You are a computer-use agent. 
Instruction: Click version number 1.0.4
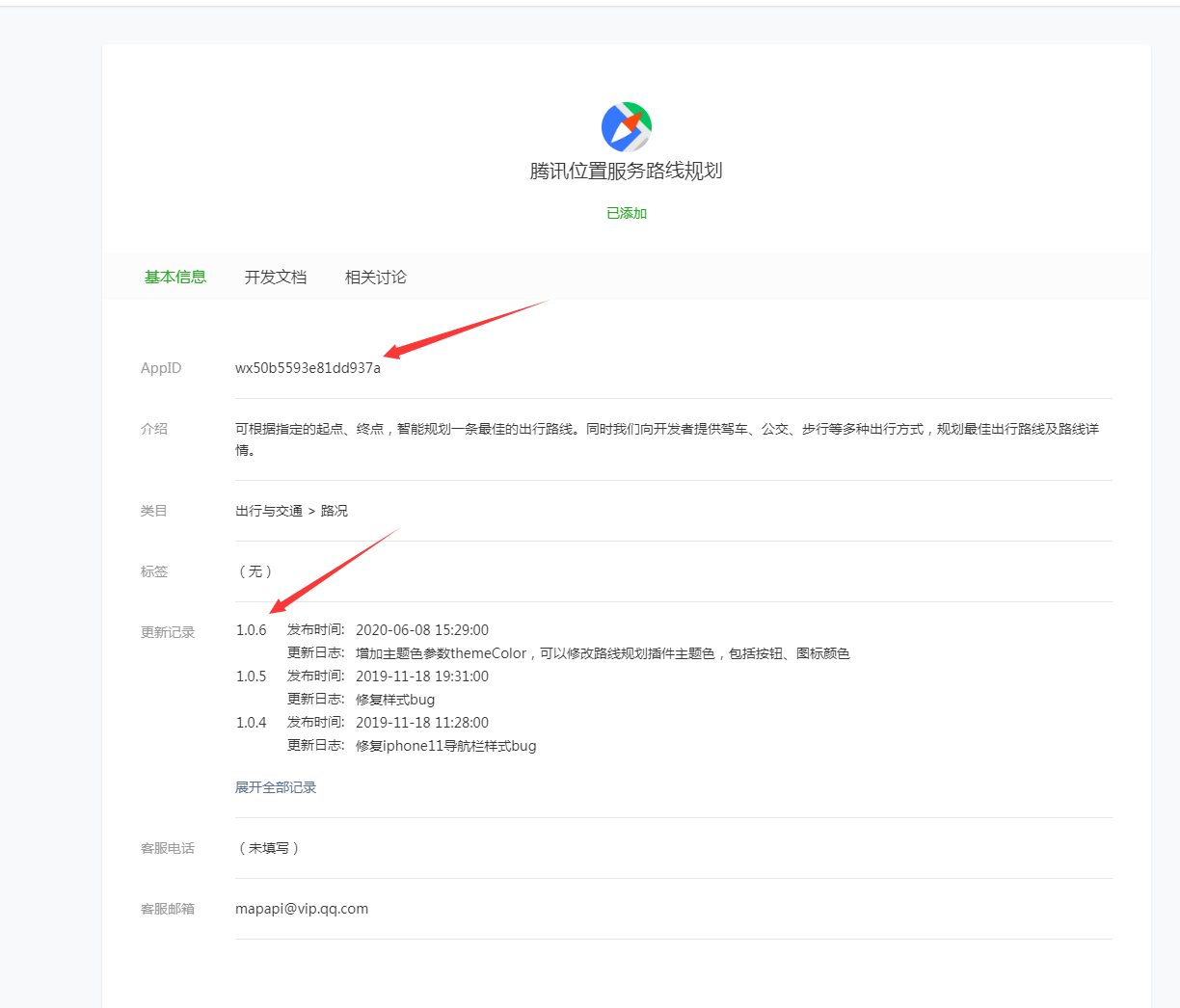[x=252, y=723]
